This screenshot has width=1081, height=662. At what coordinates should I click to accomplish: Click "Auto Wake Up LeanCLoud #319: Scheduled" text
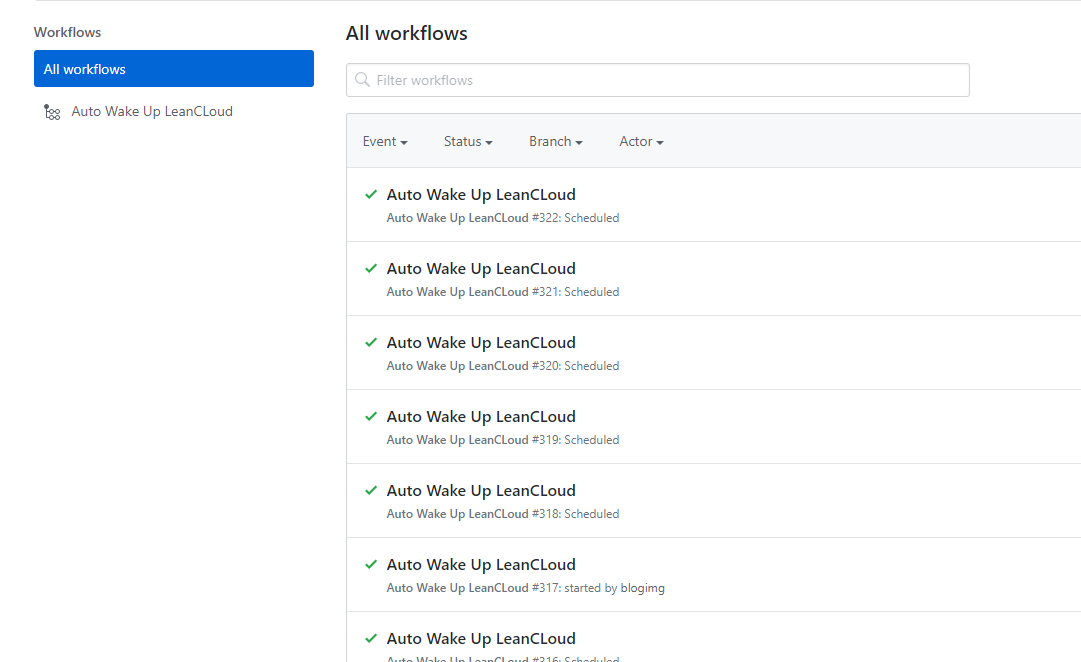pos(503,440)
